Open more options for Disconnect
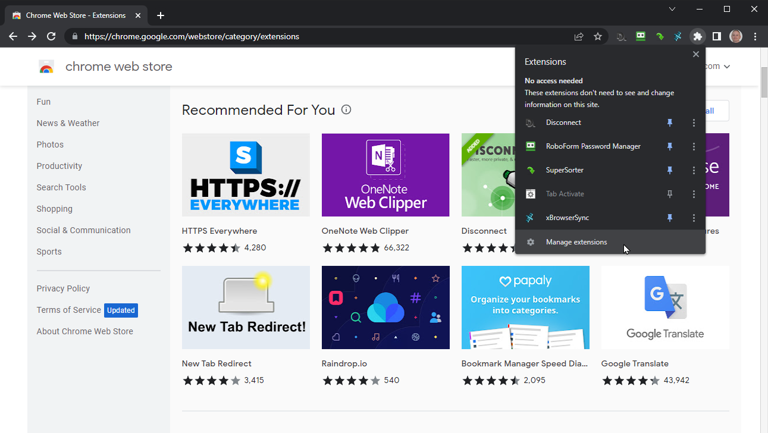Viewport: 768px width, 433px height. [694, 122]
